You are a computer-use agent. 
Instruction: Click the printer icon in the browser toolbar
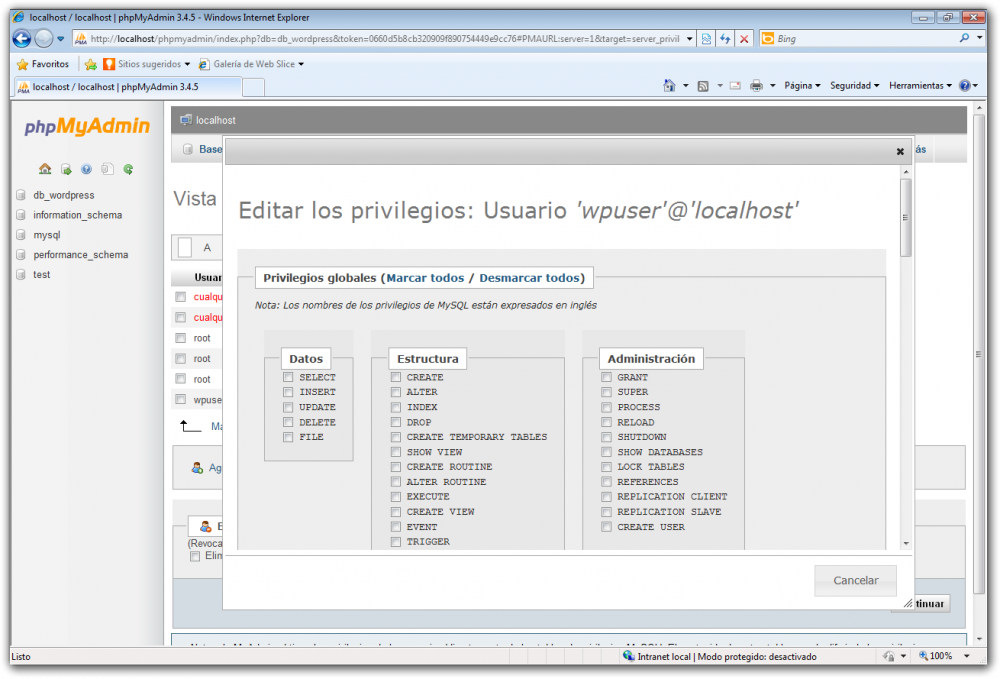[758, 85]
